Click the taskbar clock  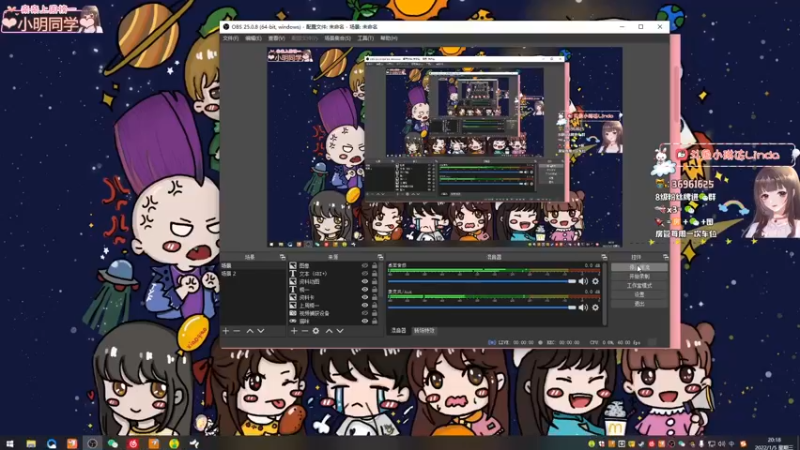coord(774,443)
